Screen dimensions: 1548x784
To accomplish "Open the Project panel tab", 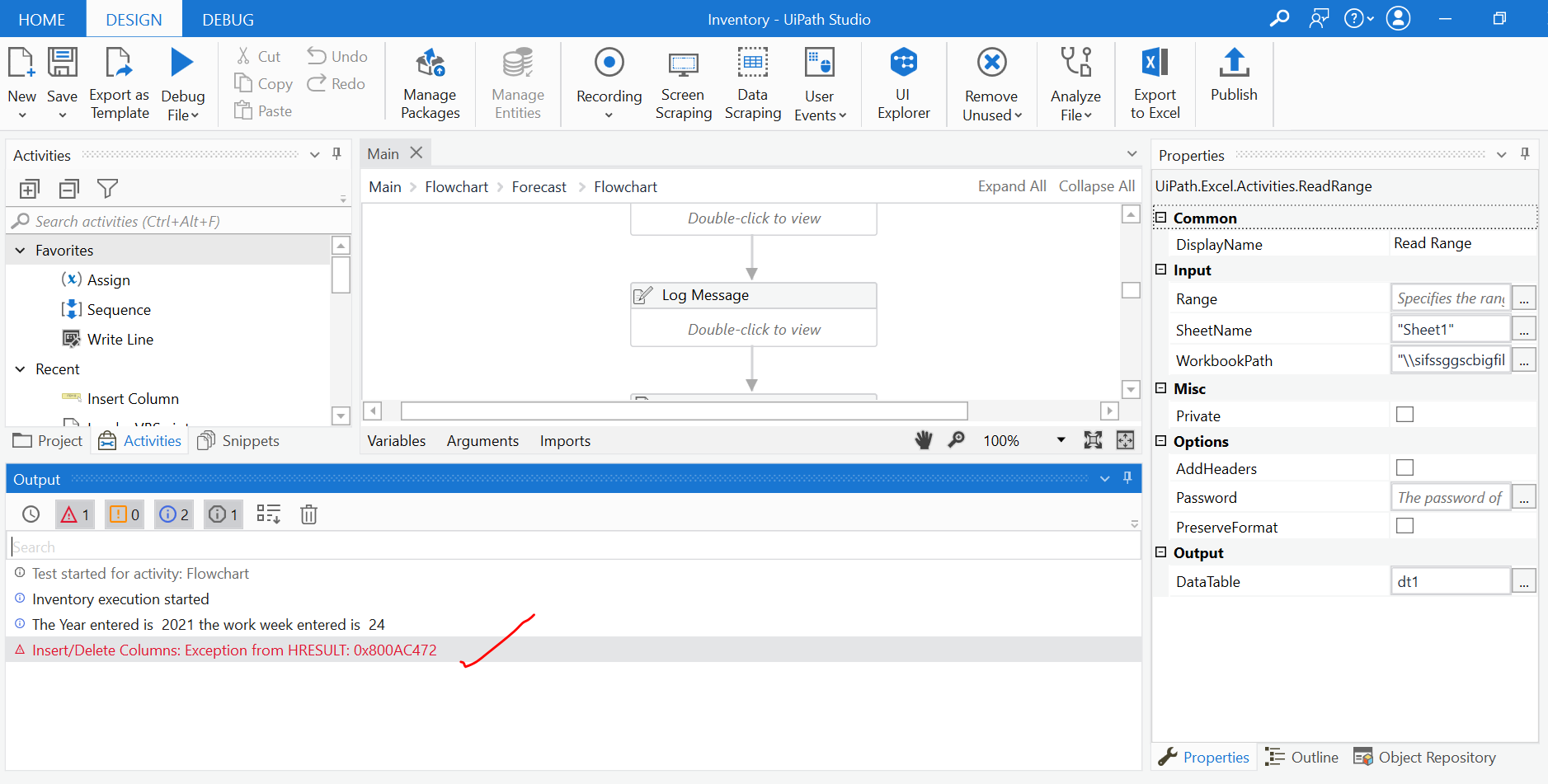I will click(48, 441).
